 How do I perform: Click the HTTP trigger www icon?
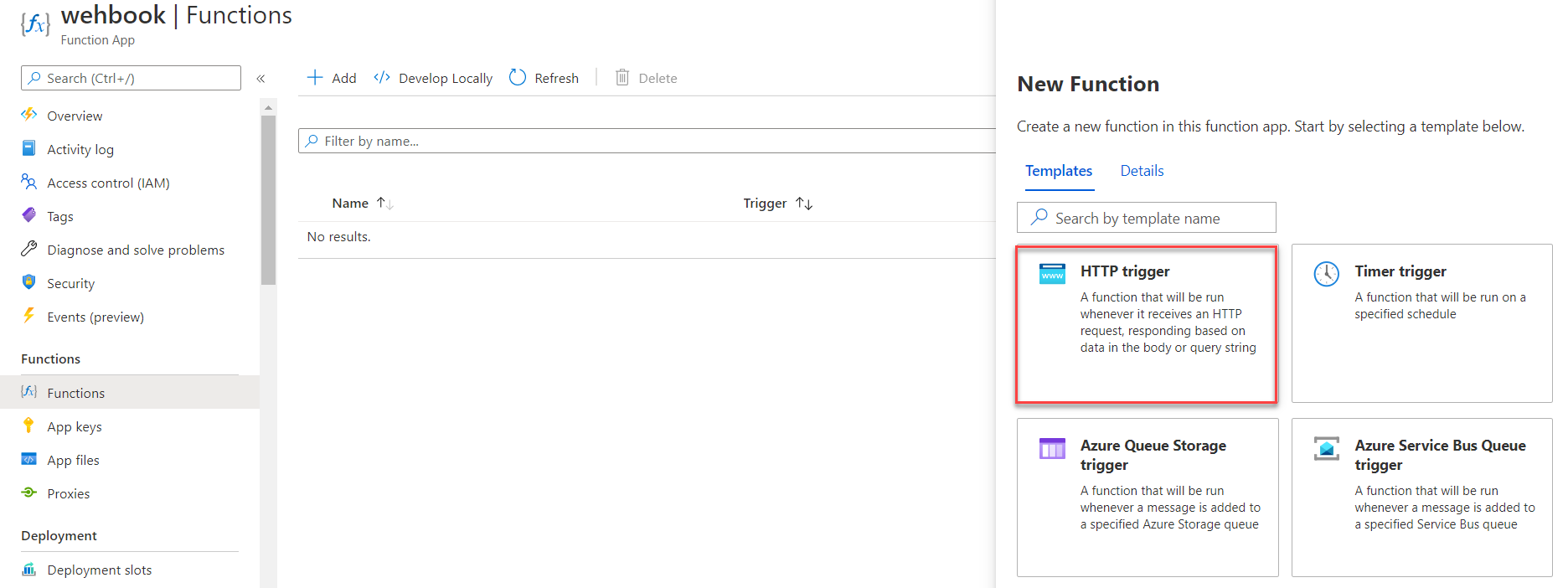[1052, 274]
